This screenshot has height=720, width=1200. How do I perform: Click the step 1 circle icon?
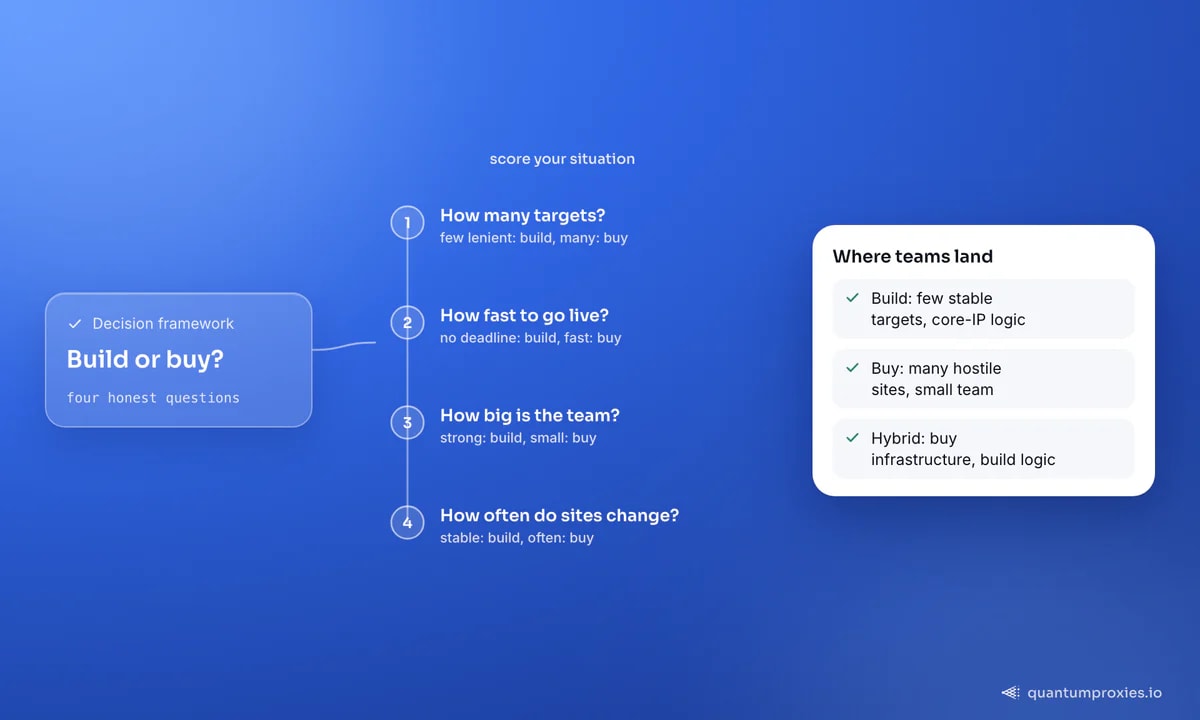pyautogui.click(x=407, y=222)
